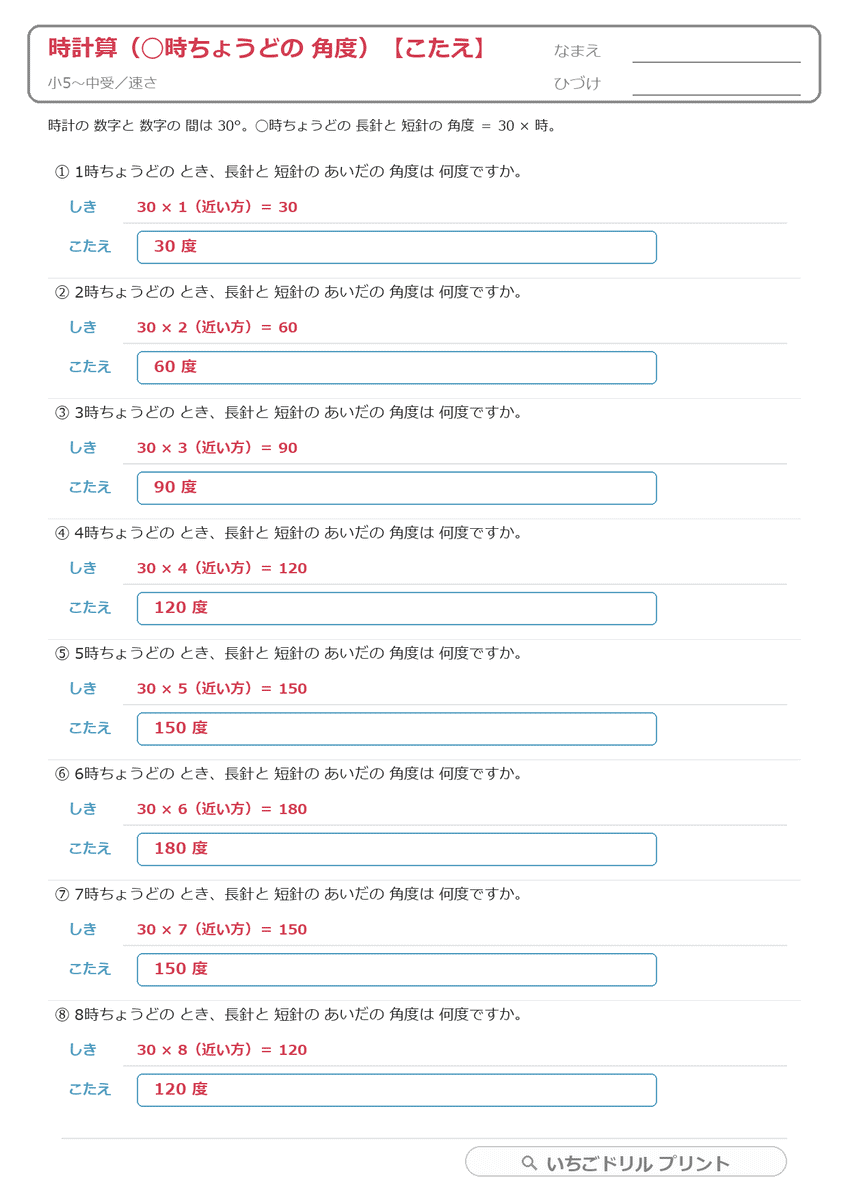Click the answer box showing 60 度
This screenshot has width=848, height=1200.
(x=397, y=367)
